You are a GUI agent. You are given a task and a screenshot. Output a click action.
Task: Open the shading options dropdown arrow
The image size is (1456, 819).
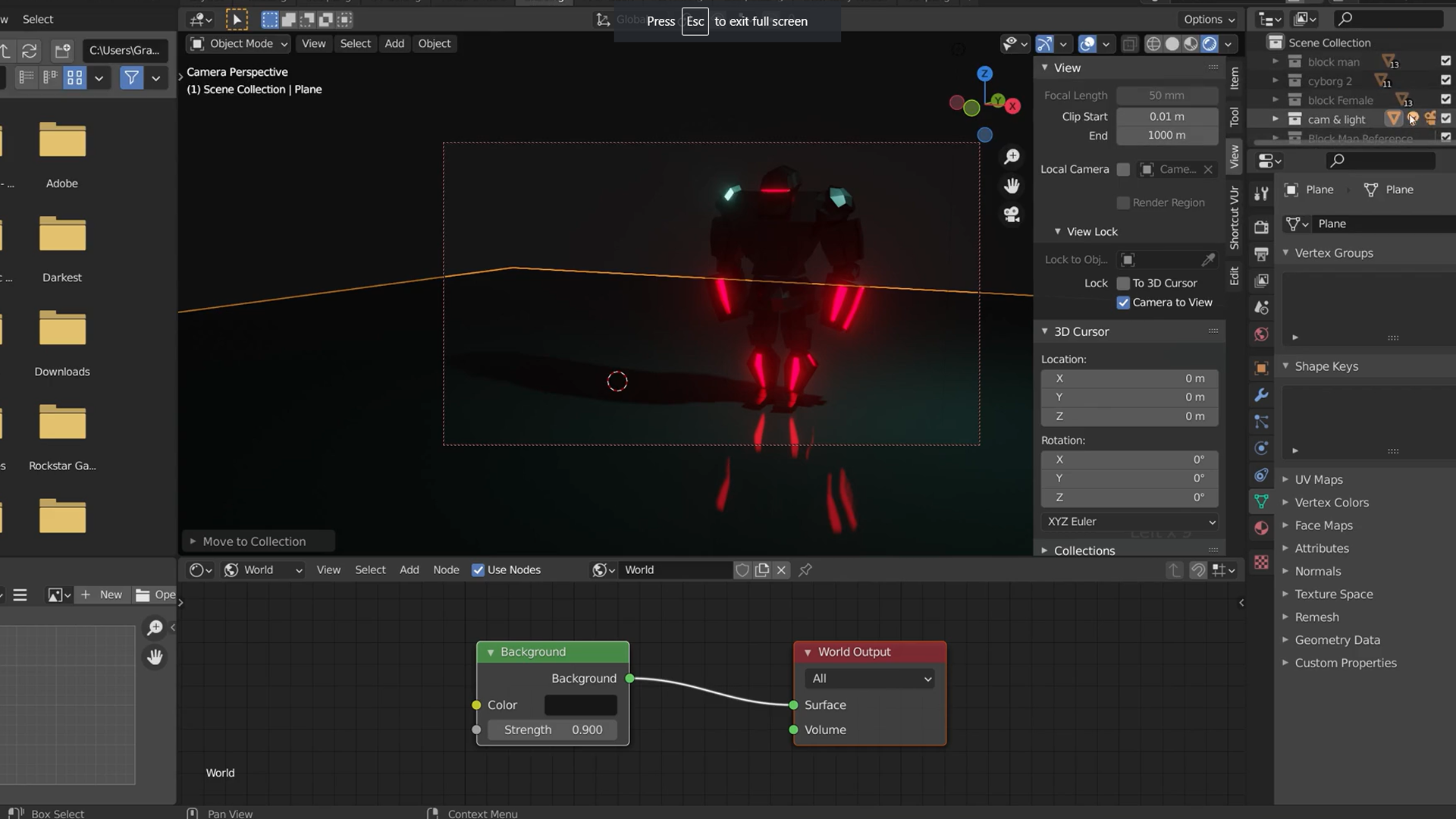tap(1228, 44)
